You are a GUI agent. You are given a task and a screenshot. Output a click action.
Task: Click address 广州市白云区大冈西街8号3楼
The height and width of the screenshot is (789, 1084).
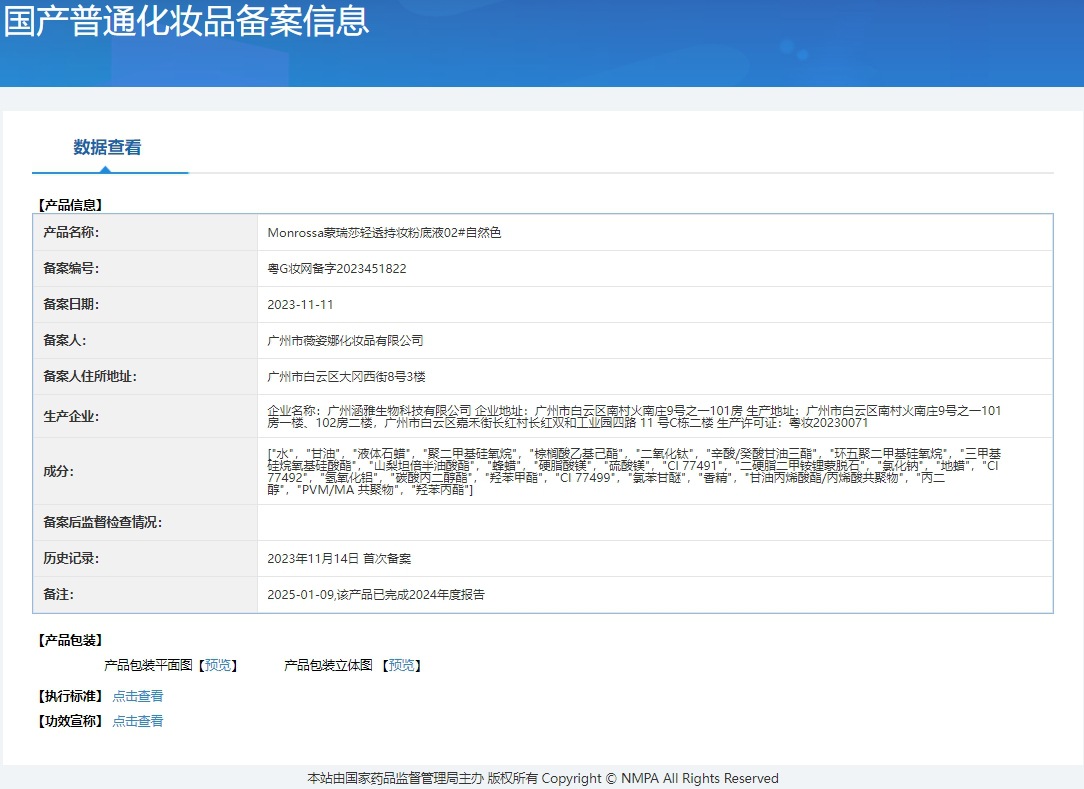click(346, 376)
